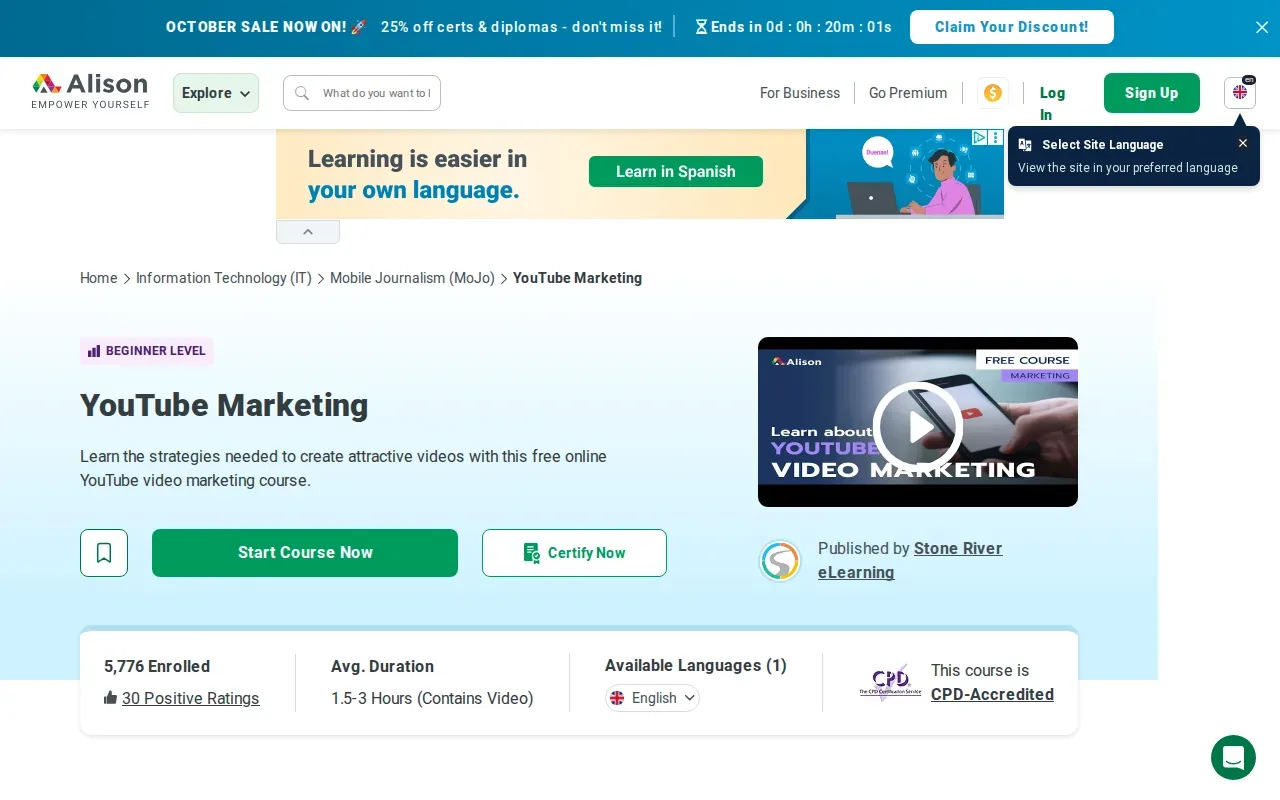Click the YouTube Marketing course title
The height and width of the screenshot is (800, 1280).
[224, 405]
